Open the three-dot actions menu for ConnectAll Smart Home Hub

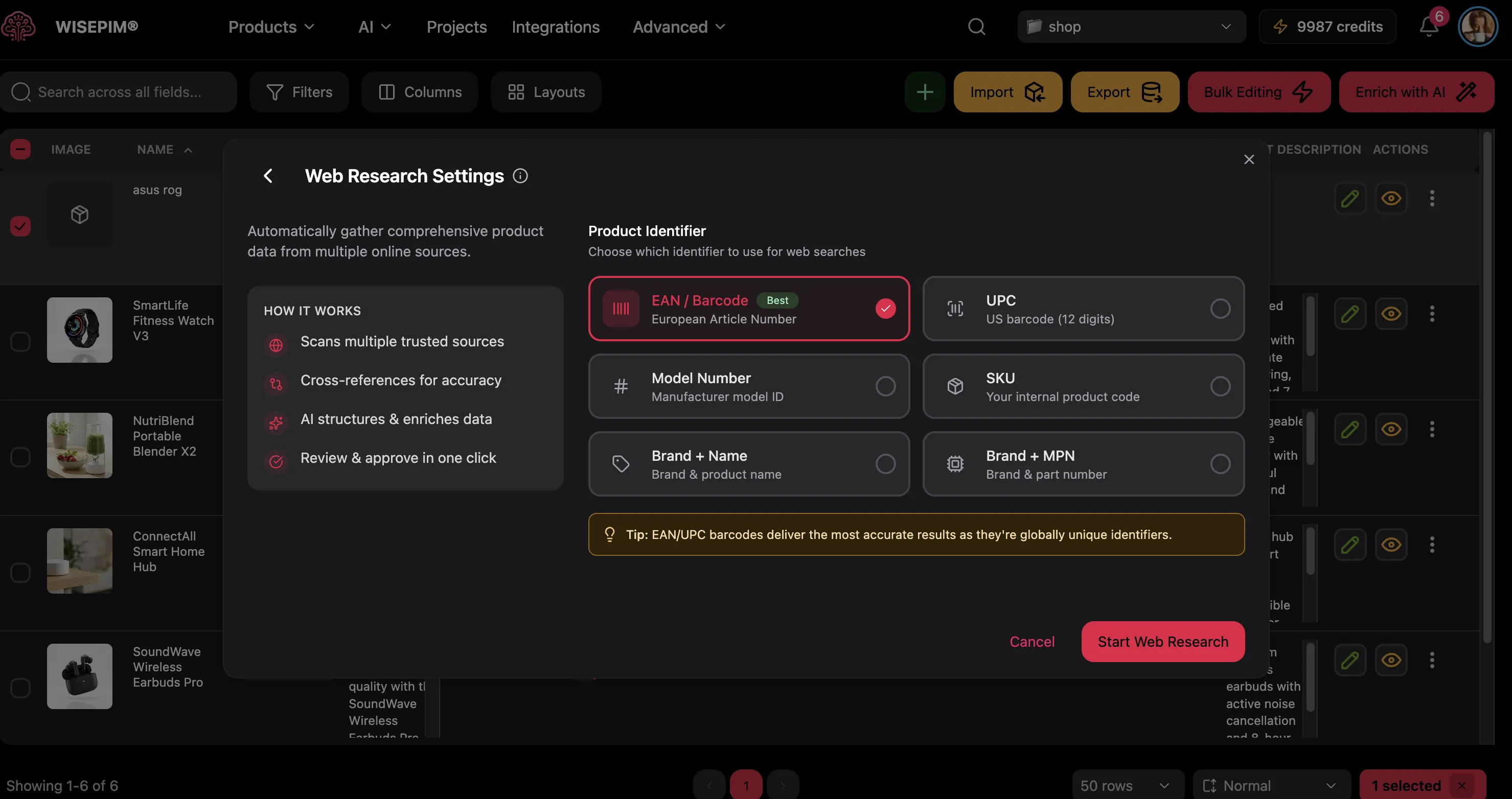[x=1432, y=545]
